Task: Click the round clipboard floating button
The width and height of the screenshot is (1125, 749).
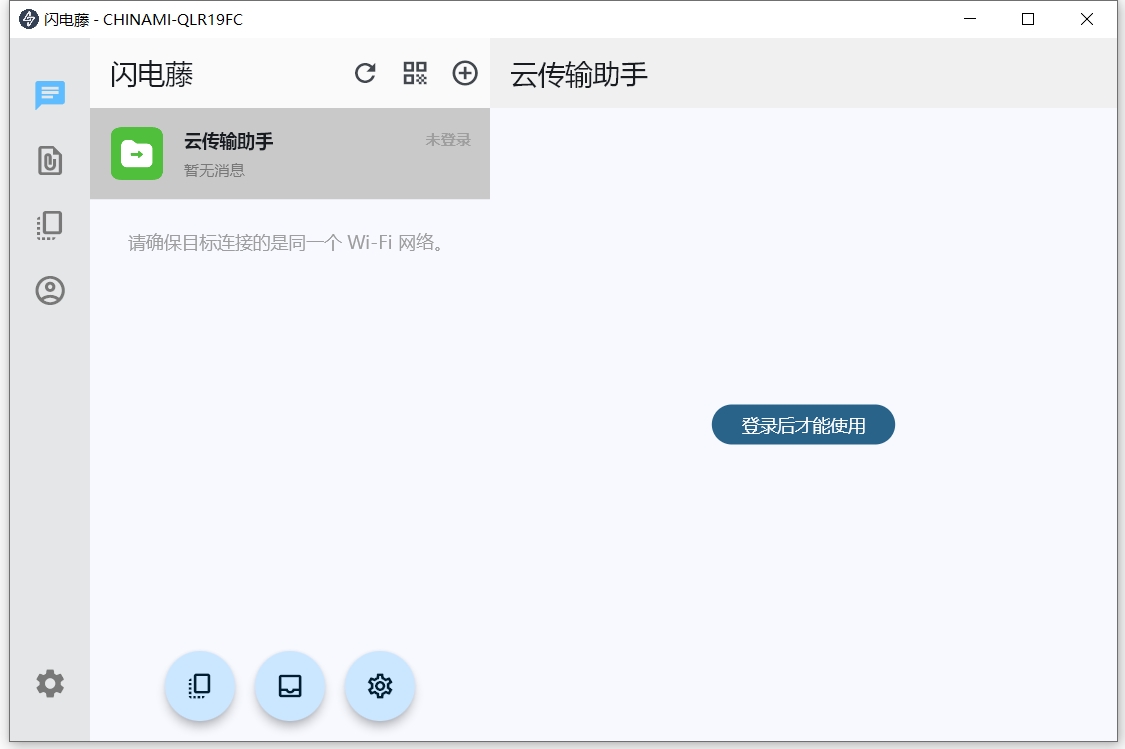Action: coord(200,686)
